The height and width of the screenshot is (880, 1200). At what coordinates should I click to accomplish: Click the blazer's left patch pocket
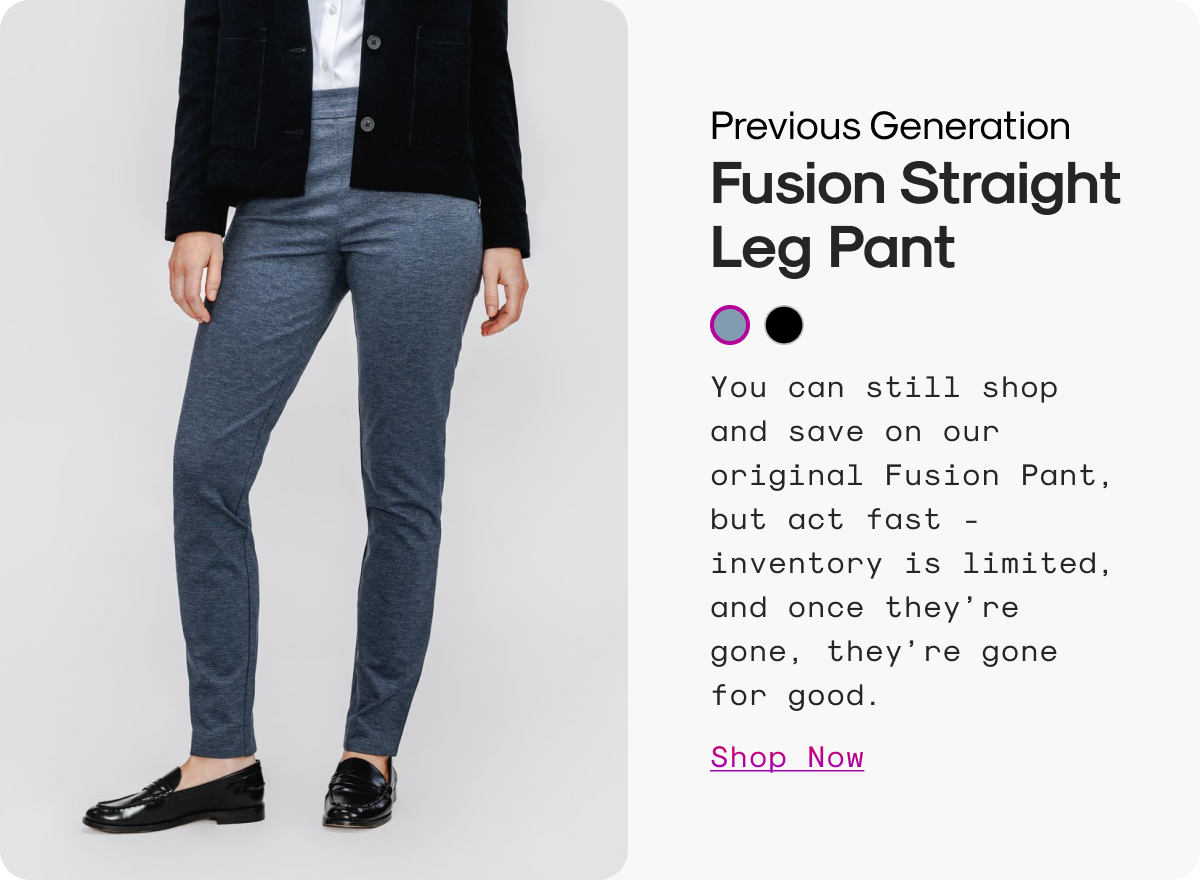[x=237, y=88]
